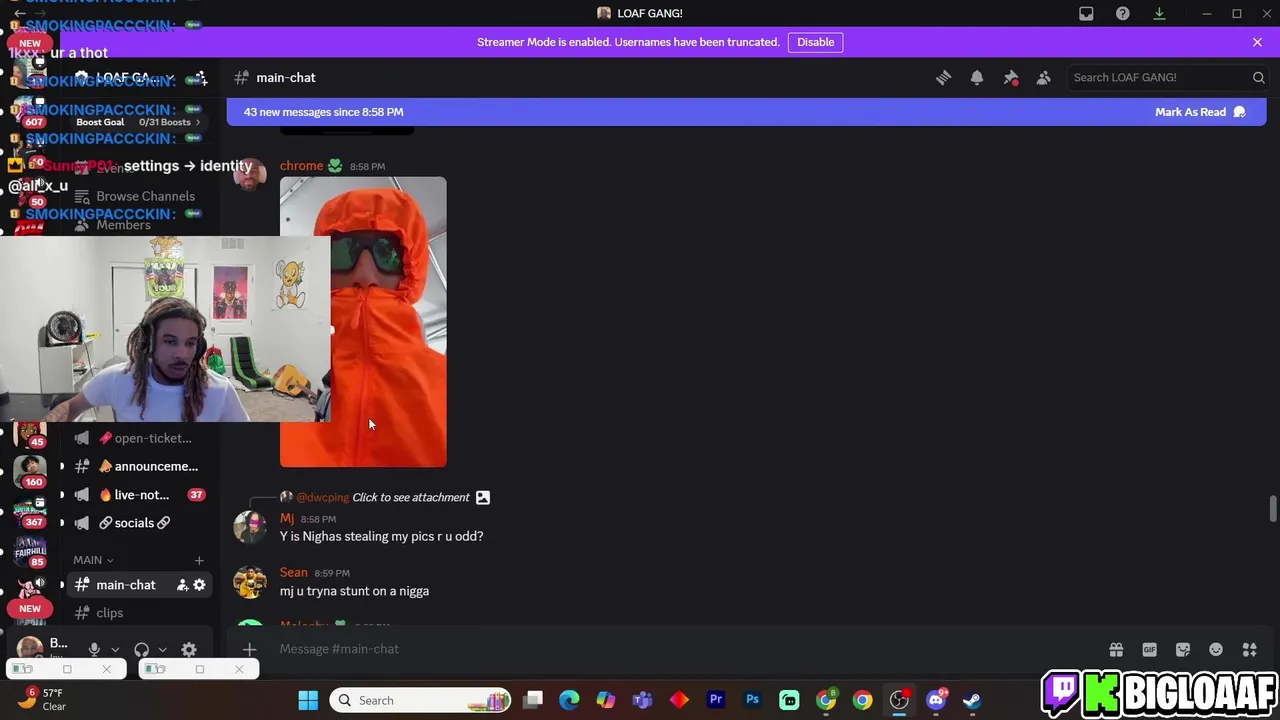
Task: Click the @dwcping reply mention
Action: pos(322,497)
